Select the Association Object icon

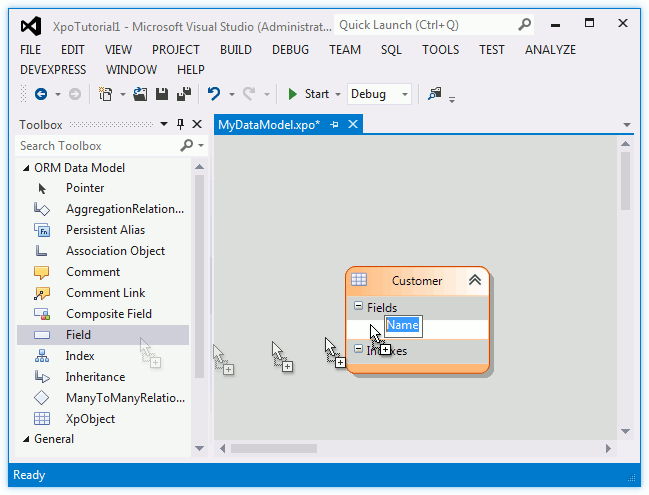(x=41, y=251)
